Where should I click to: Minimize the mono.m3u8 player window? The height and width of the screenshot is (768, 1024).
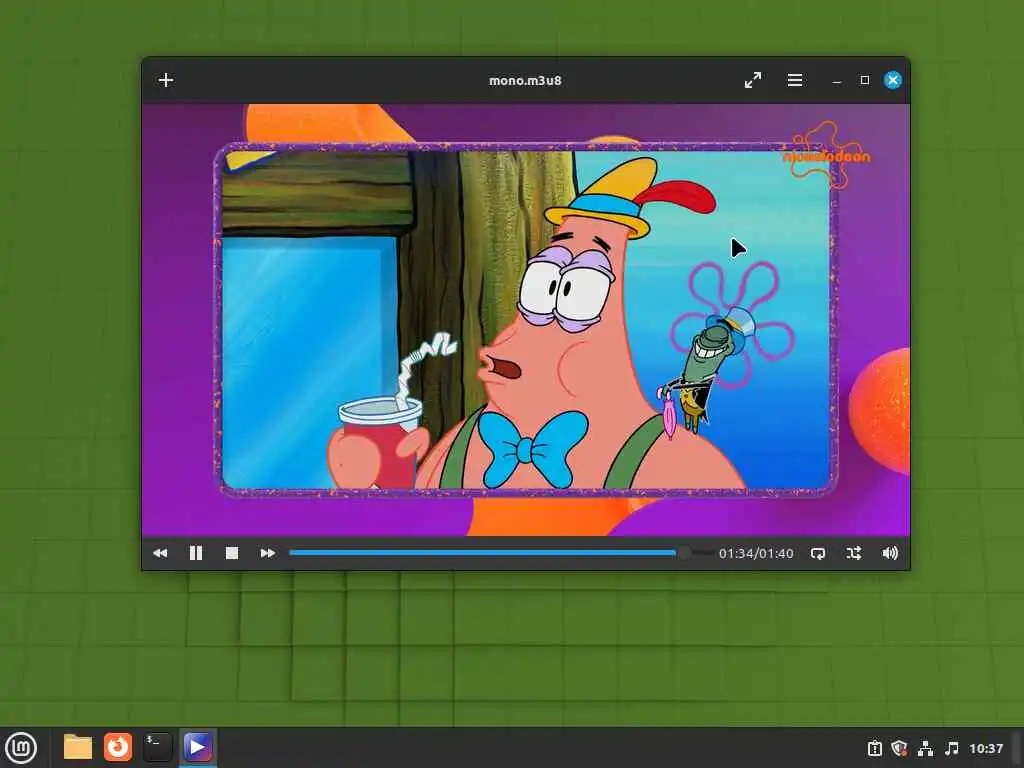click(837, 81)
